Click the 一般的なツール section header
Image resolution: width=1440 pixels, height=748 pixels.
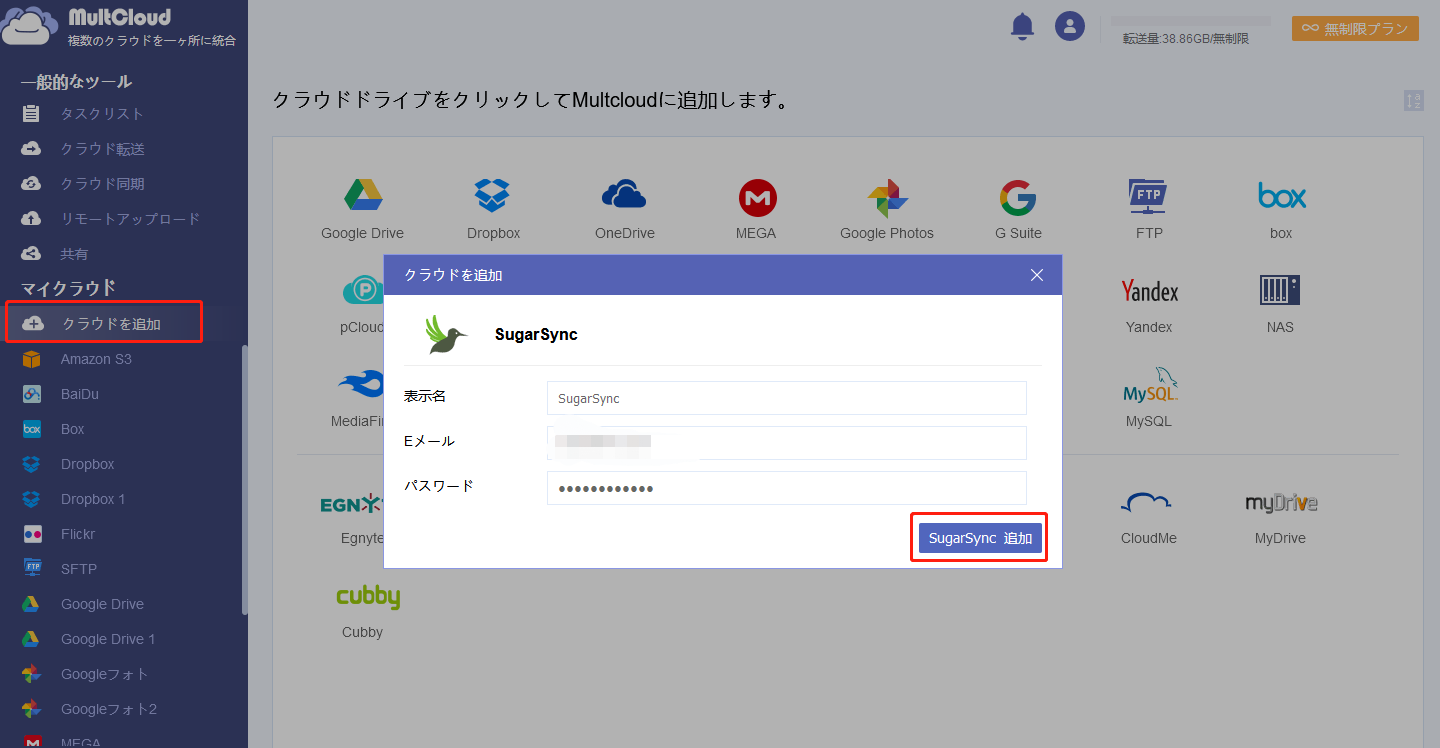click(77, 81)
